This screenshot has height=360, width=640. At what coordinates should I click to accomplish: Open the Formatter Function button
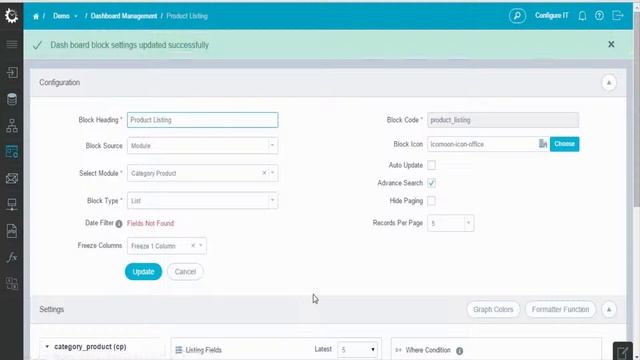click(560, 309)
